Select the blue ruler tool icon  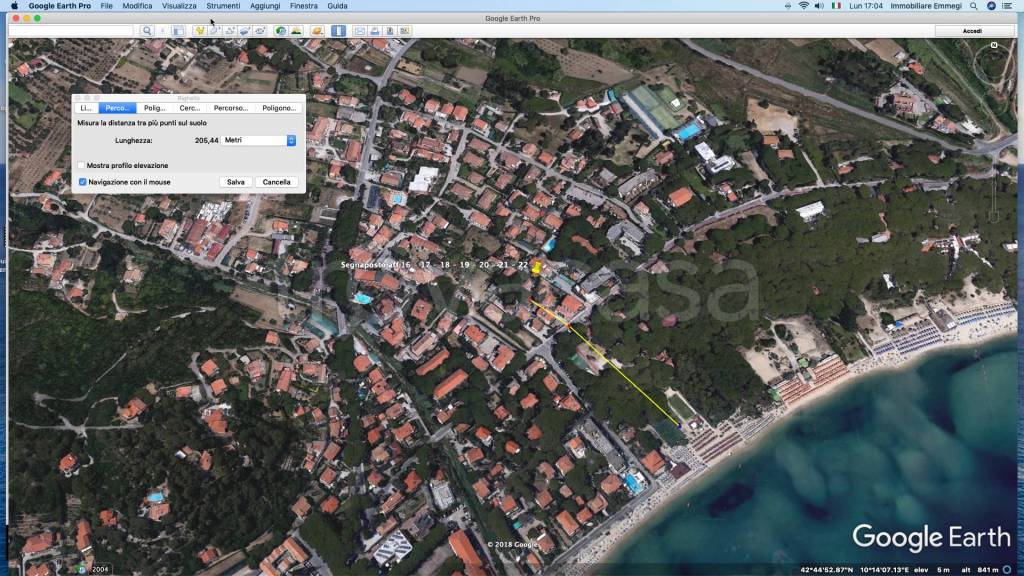pos(338,31)
